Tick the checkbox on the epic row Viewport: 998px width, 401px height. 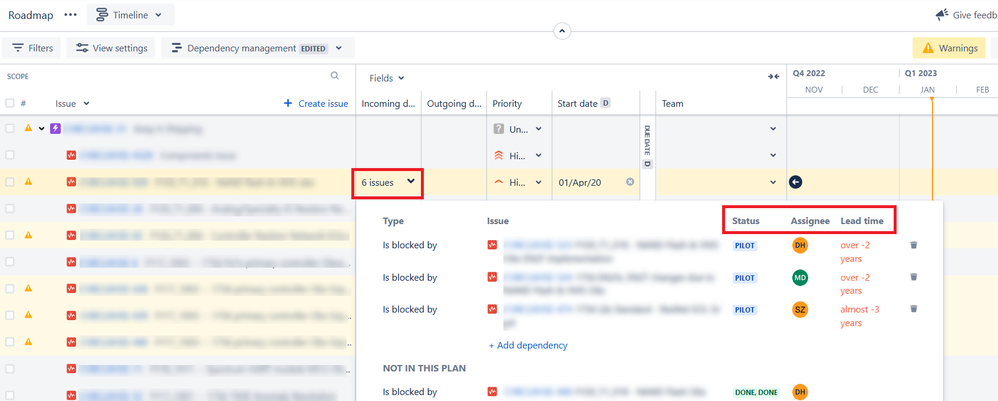click(10, 129)
